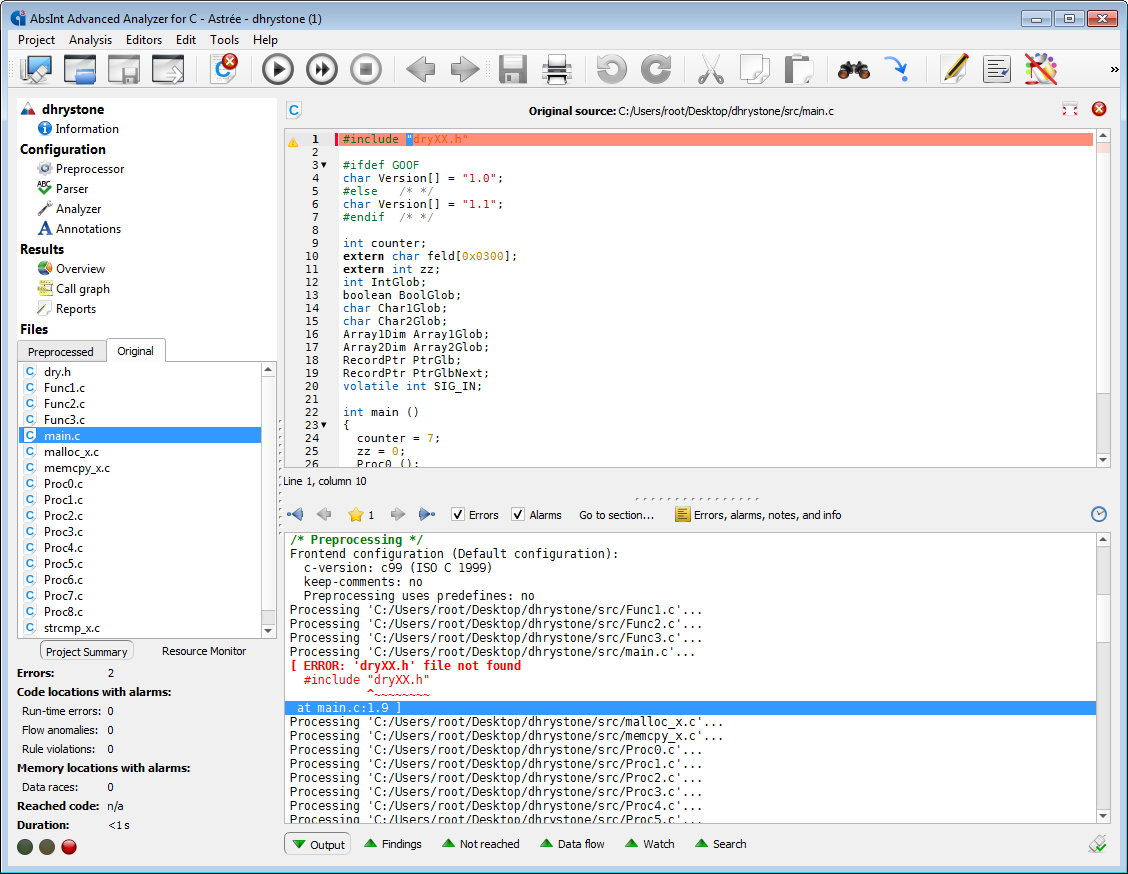1128x874 pixels.
Task: Click the crossed-out colored people icon
Action: (1040, 70)
